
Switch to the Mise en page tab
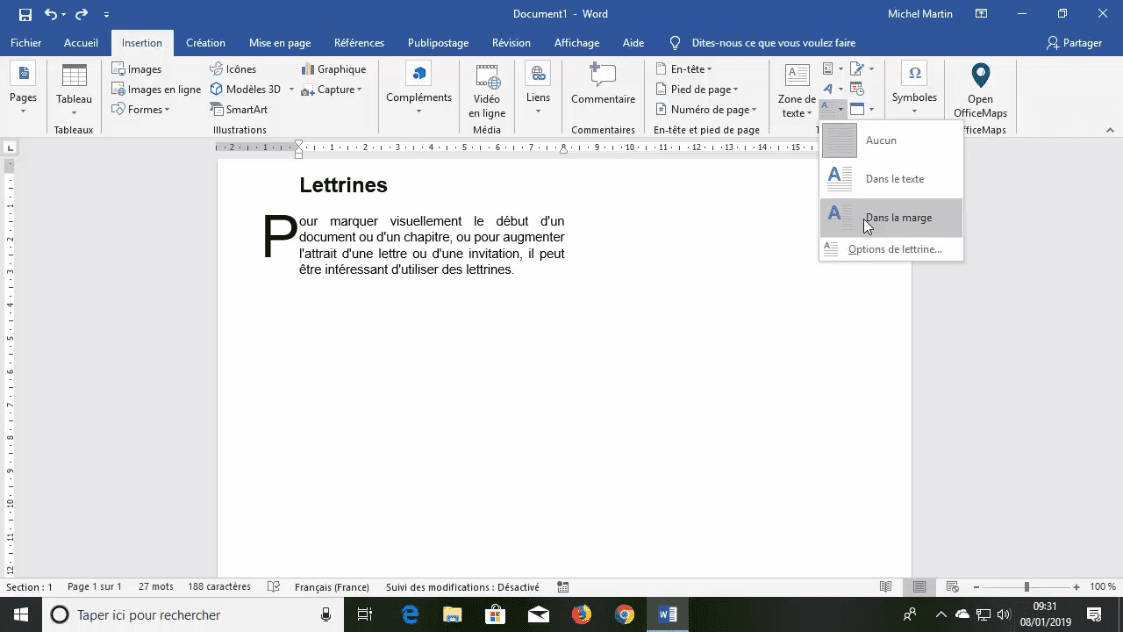(x=280, y=43)
